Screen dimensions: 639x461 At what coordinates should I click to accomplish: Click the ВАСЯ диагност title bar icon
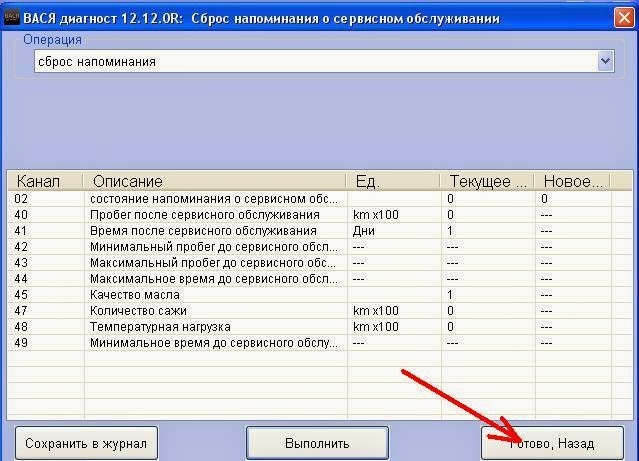point(11,18)
